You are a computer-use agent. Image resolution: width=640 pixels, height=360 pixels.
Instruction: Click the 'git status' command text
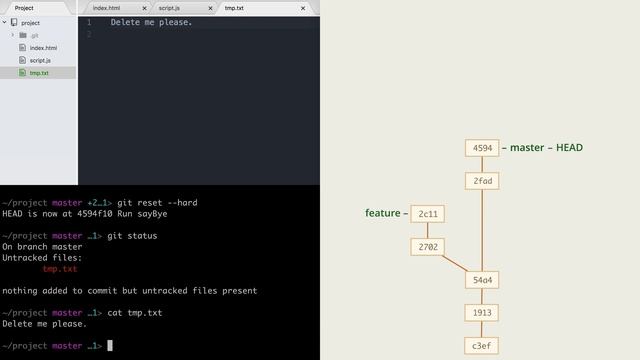point(132,236)
